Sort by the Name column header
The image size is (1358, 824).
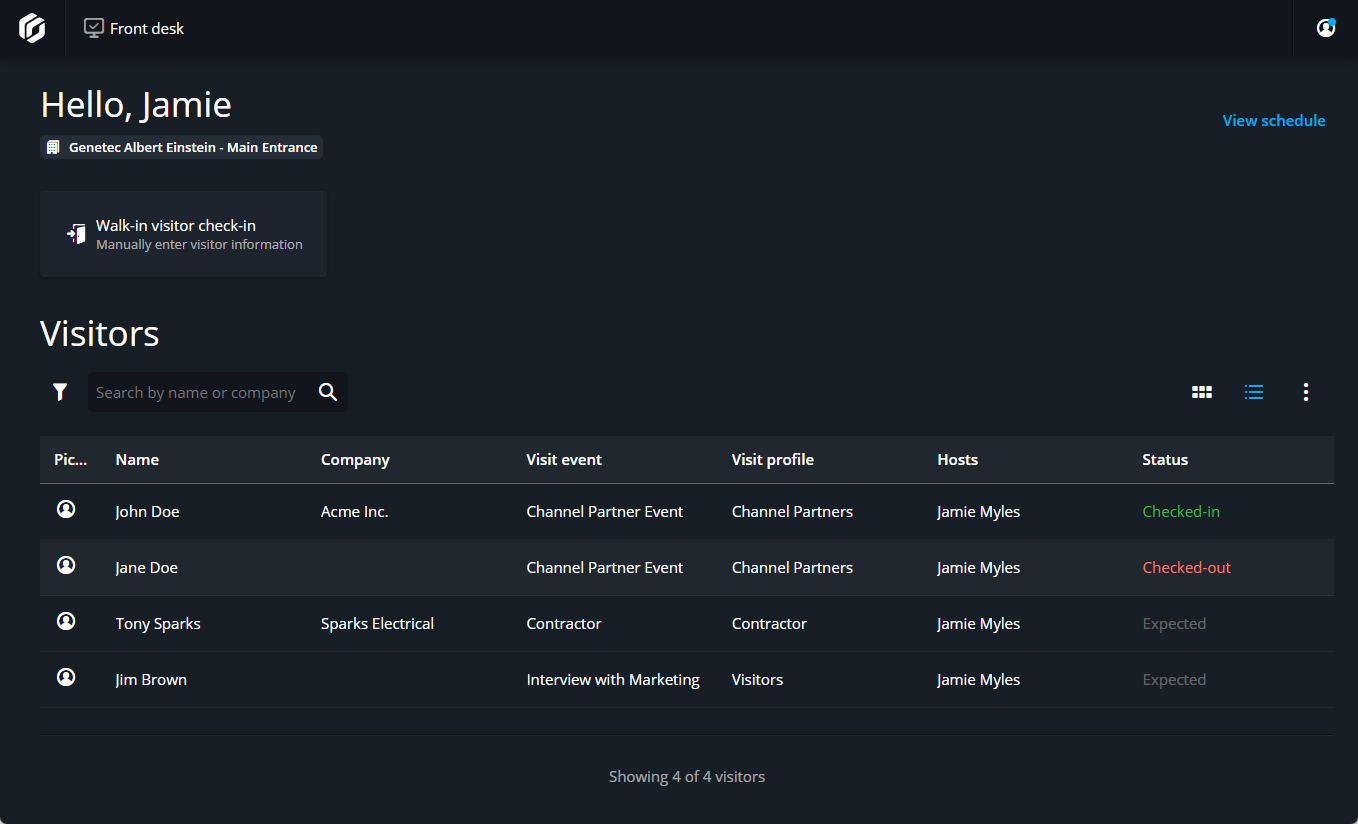137,460
